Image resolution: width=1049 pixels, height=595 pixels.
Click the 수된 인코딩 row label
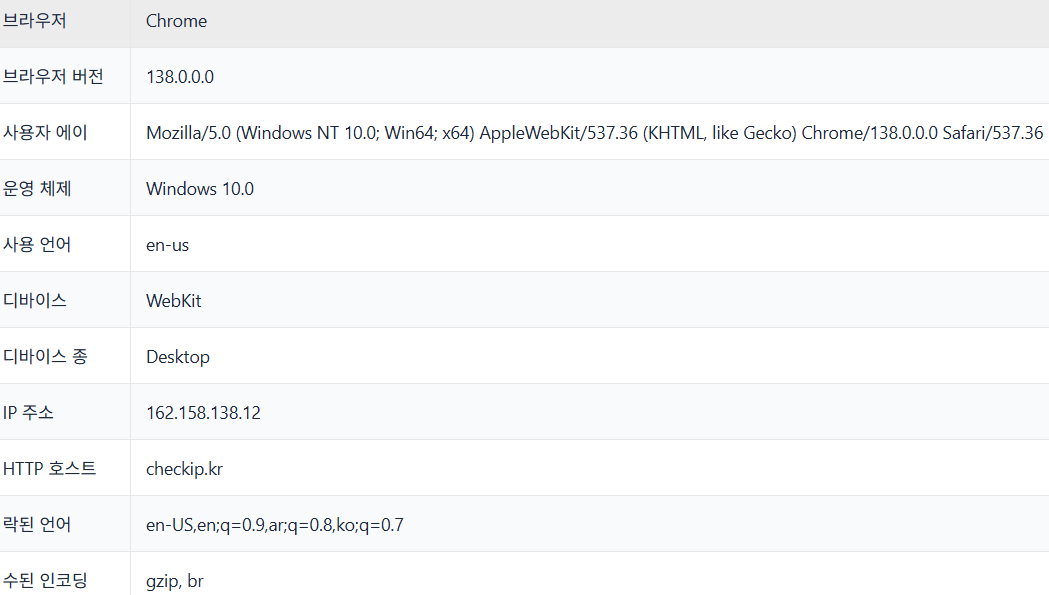pos(45,580)
